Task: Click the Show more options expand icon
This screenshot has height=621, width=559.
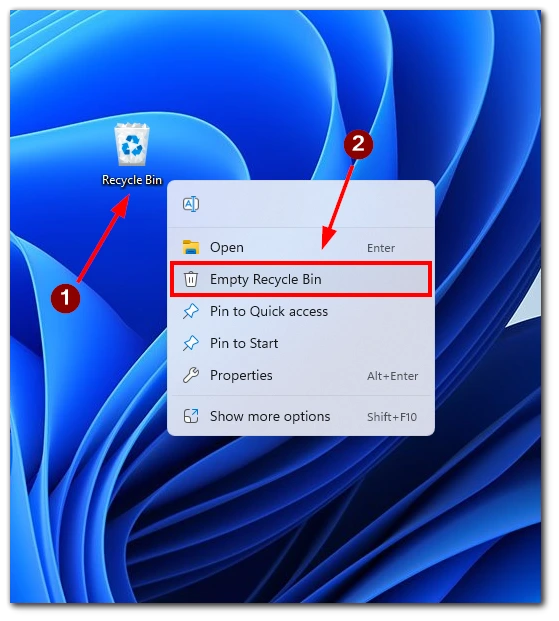Action: point(191,416)
